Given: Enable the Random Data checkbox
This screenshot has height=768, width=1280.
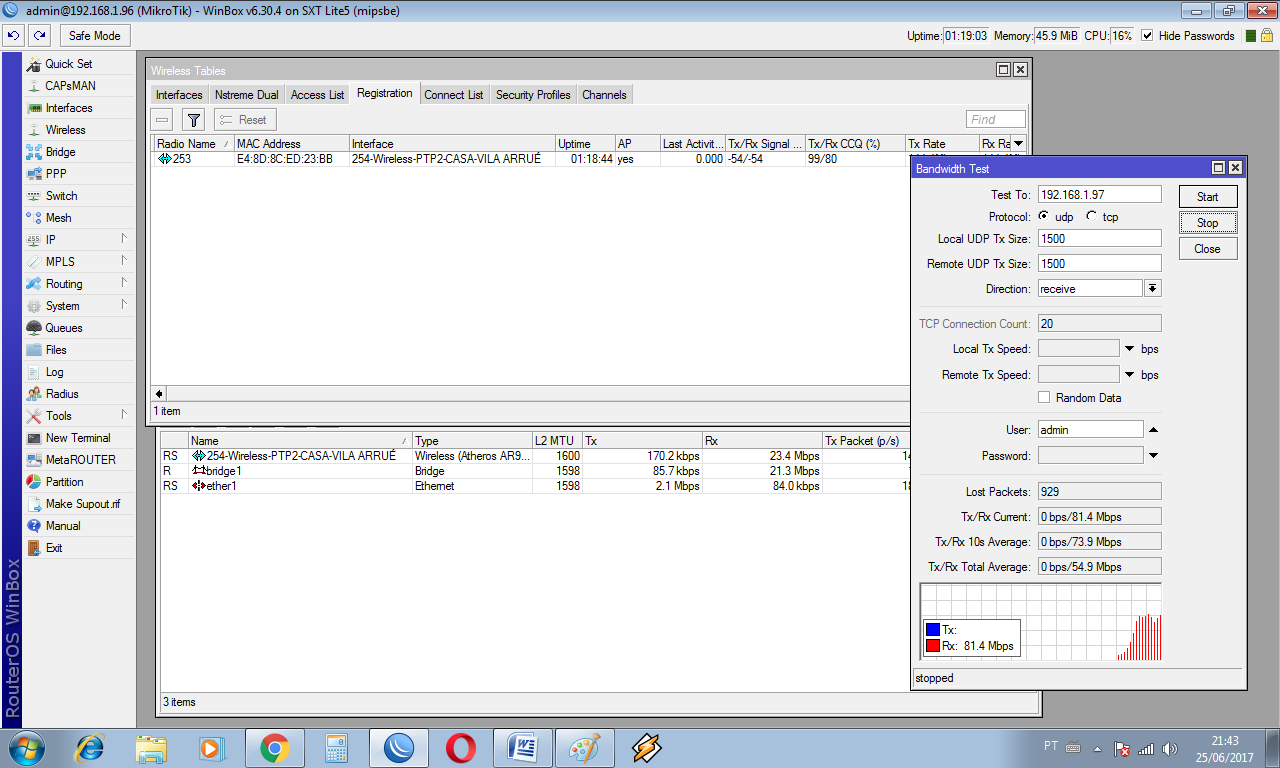Looking at the screenshot, I should click(x=1044, y=397).
